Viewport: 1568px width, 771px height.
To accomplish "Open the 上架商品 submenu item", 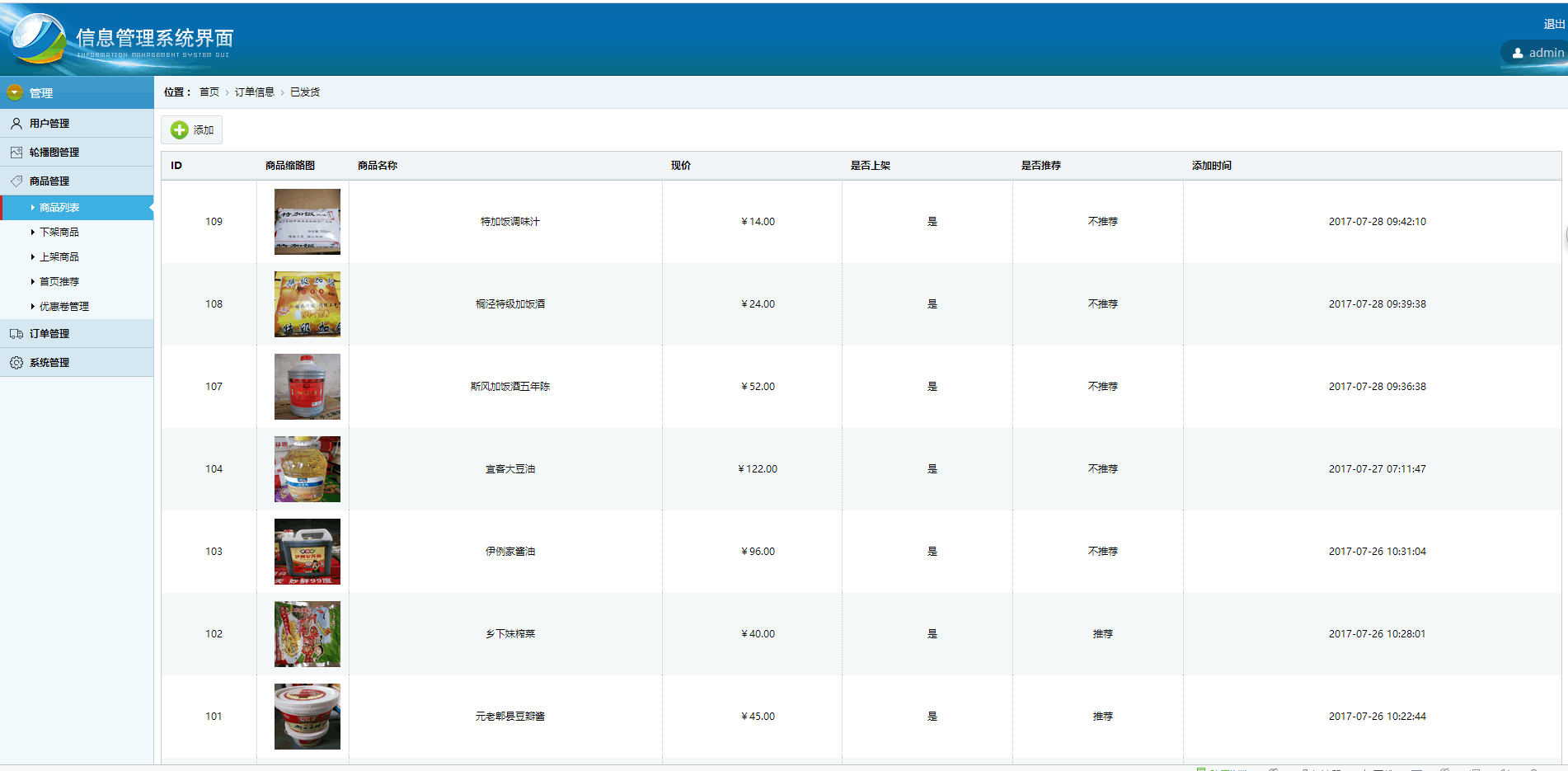I will coord(59,257).
